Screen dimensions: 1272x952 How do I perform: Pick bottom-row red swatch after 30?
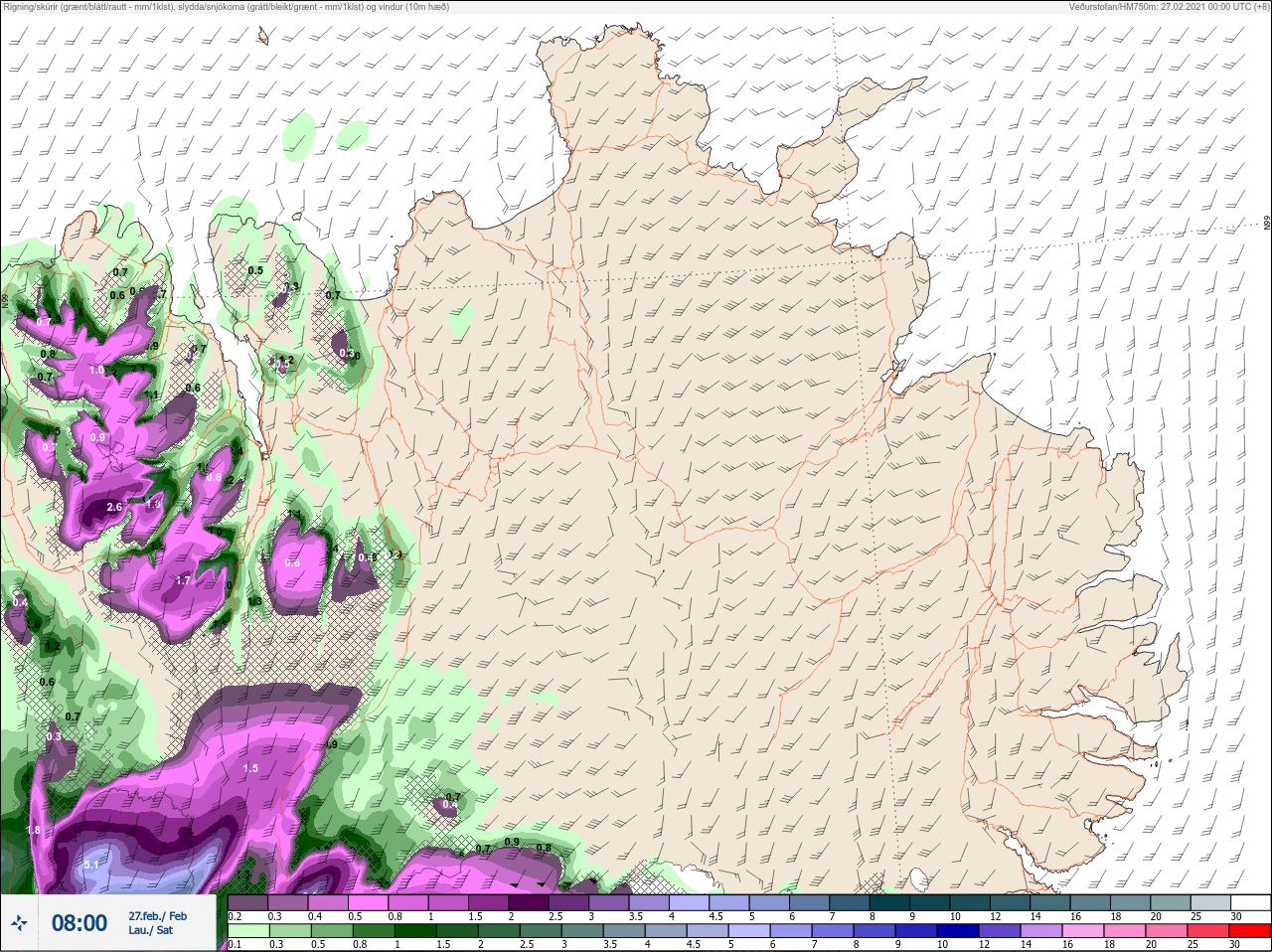(1251, 931)
